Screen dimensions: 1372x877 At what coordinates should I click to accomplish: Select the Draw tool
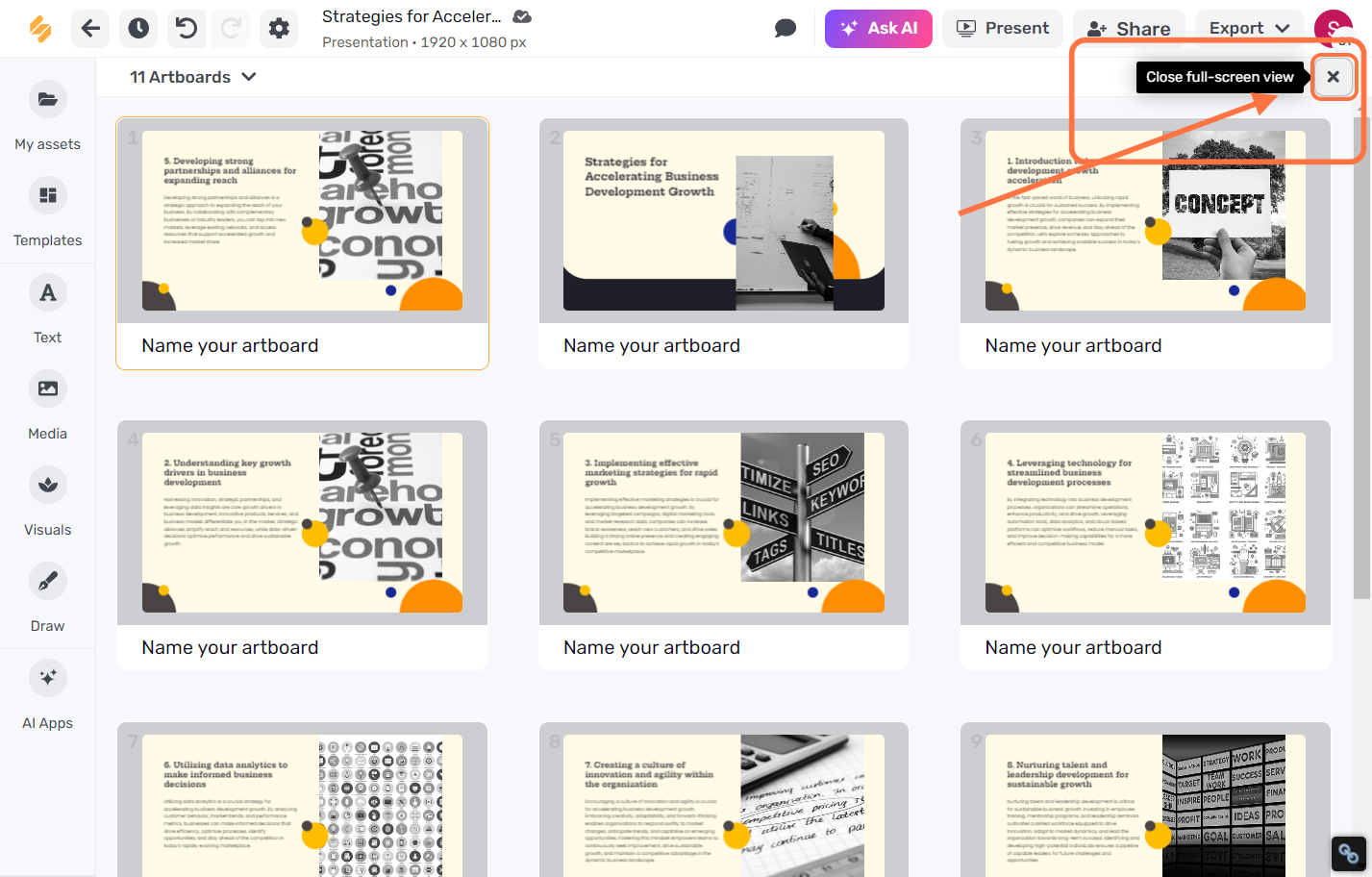(x=47, y=598)
